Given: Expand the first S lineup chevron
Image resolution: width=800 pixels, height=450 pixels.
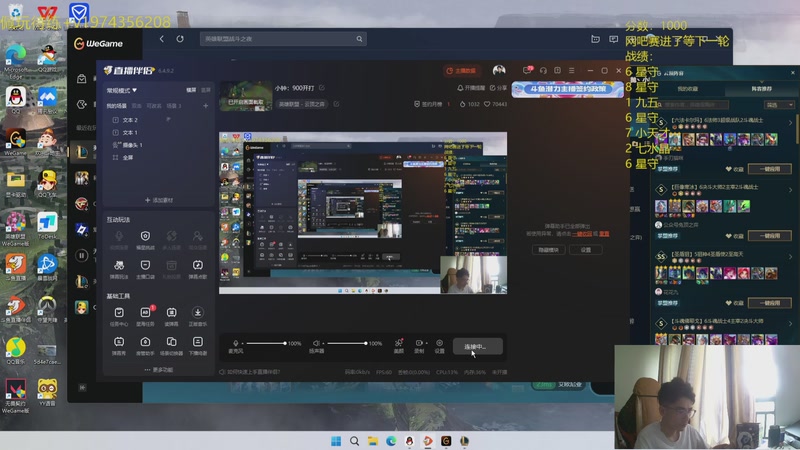Looking at the screenshot, I should coord(790,122).
